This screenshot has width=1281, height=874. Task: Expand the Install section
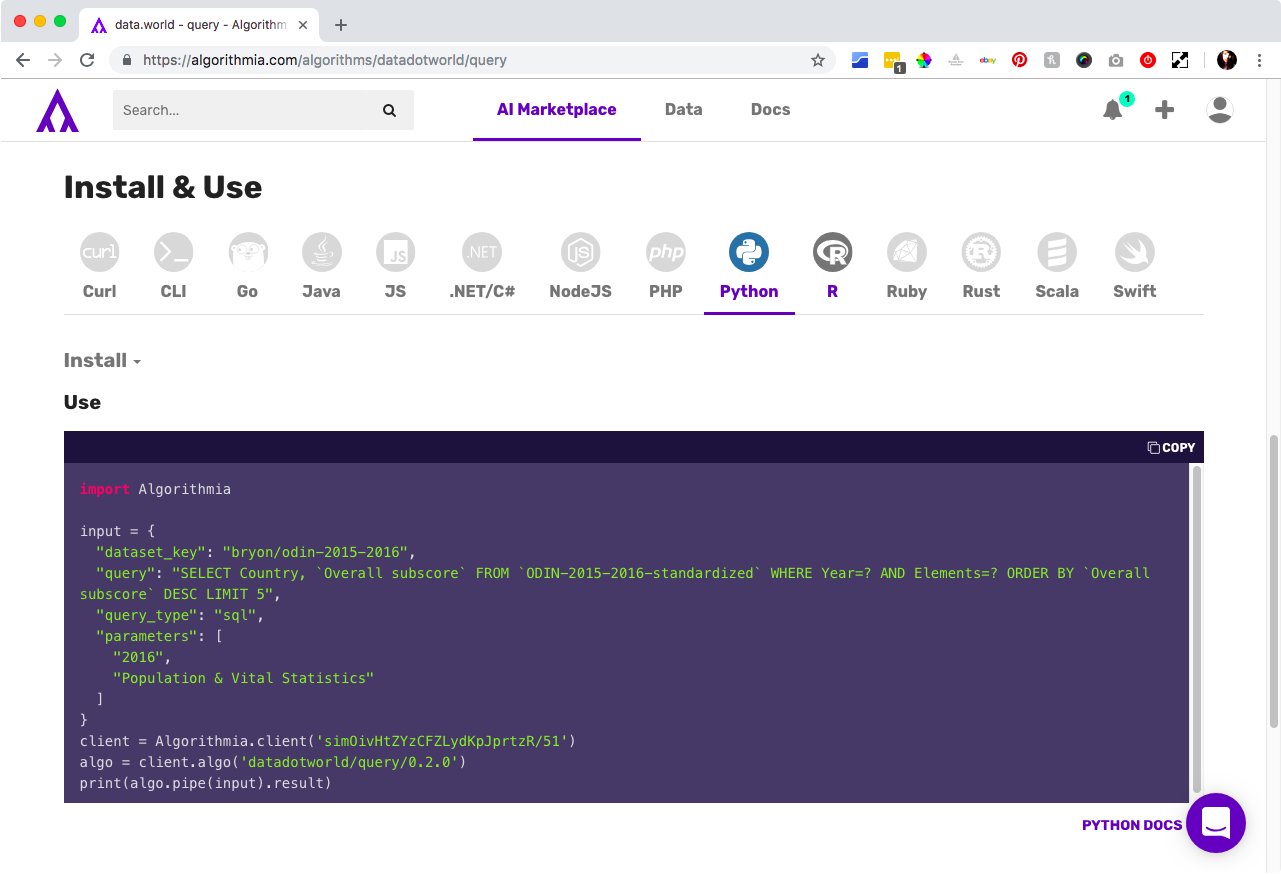(102, 361)
